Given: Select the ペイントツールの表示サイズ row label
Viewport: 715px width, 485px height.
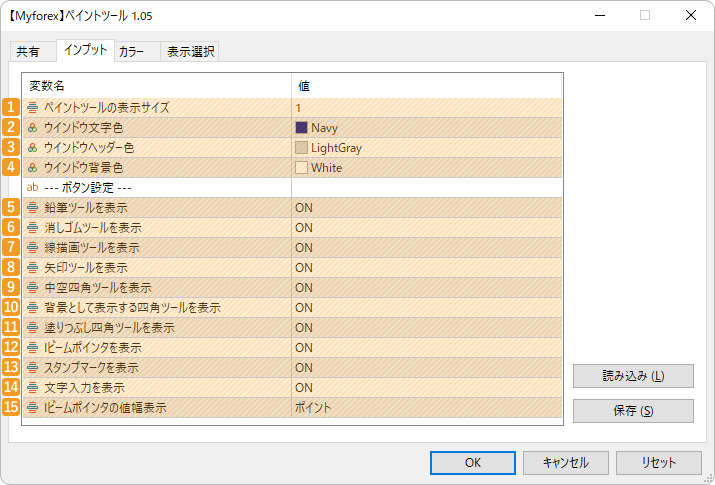Looking at the screenshot, I should point(107,108).
